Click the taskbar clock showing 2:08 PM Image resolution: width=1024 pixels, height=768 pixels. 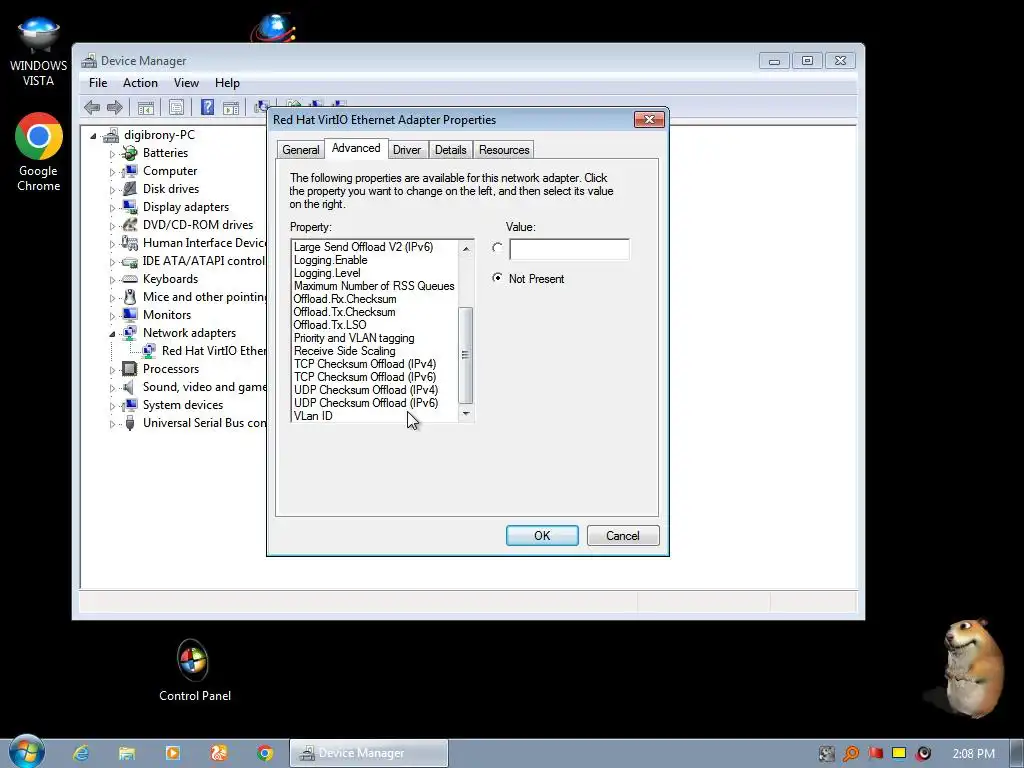click(974, 754)
